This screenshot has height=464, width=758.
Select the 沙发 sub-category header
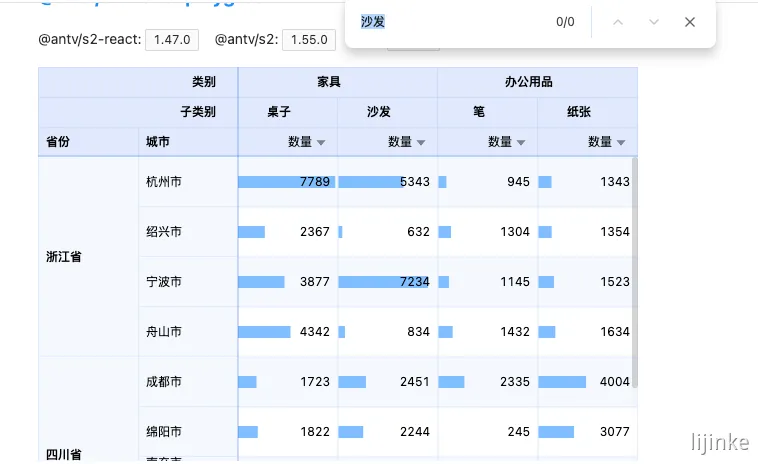pyautogui.click(x=388, y=112)
